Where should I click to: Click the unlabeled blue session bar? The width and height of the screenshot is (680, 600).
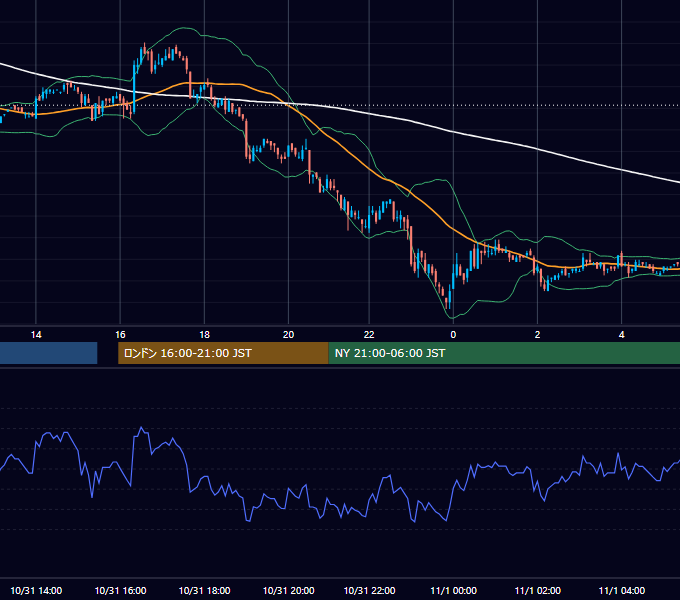tap(49, 353)
